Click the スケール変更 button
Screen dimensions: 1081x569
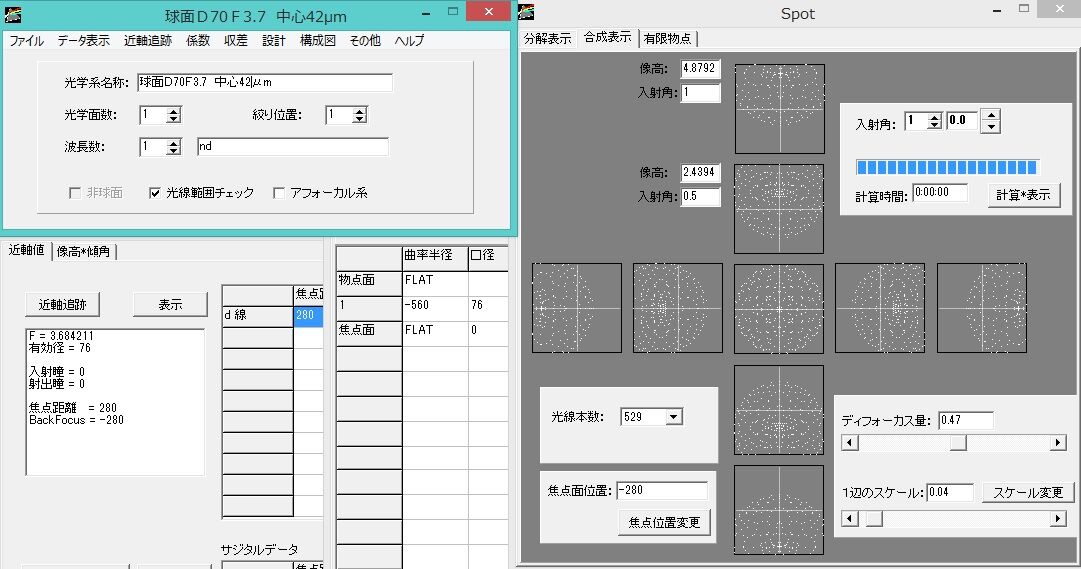pyautogui.click(x=1028, y=492)
